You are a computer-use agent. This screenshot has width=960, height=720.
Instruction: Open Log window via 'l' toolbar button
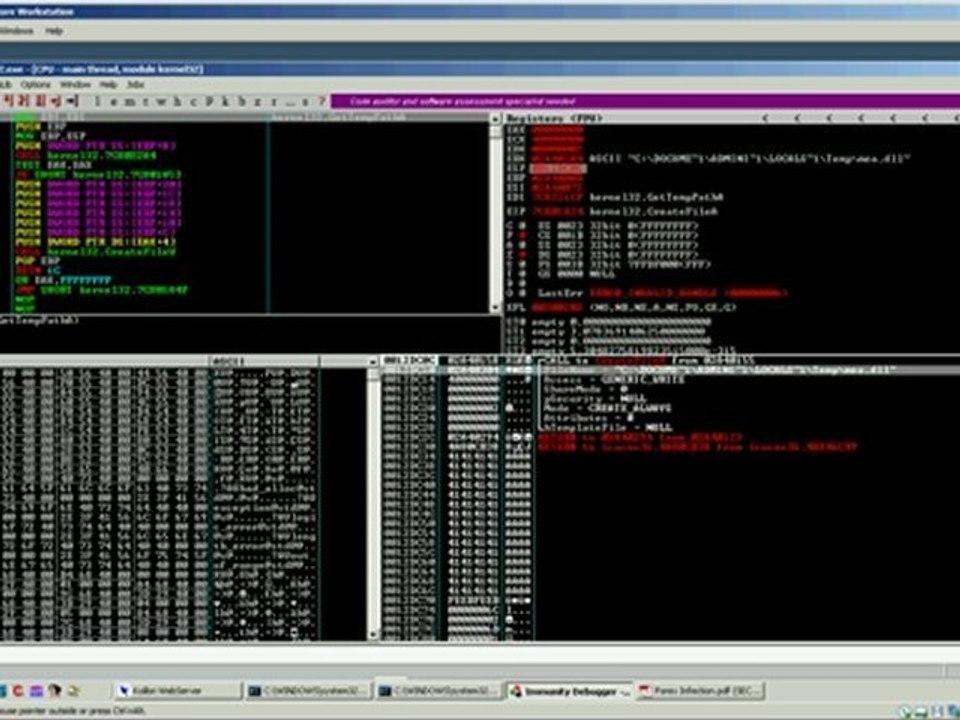tap(97, 102)
